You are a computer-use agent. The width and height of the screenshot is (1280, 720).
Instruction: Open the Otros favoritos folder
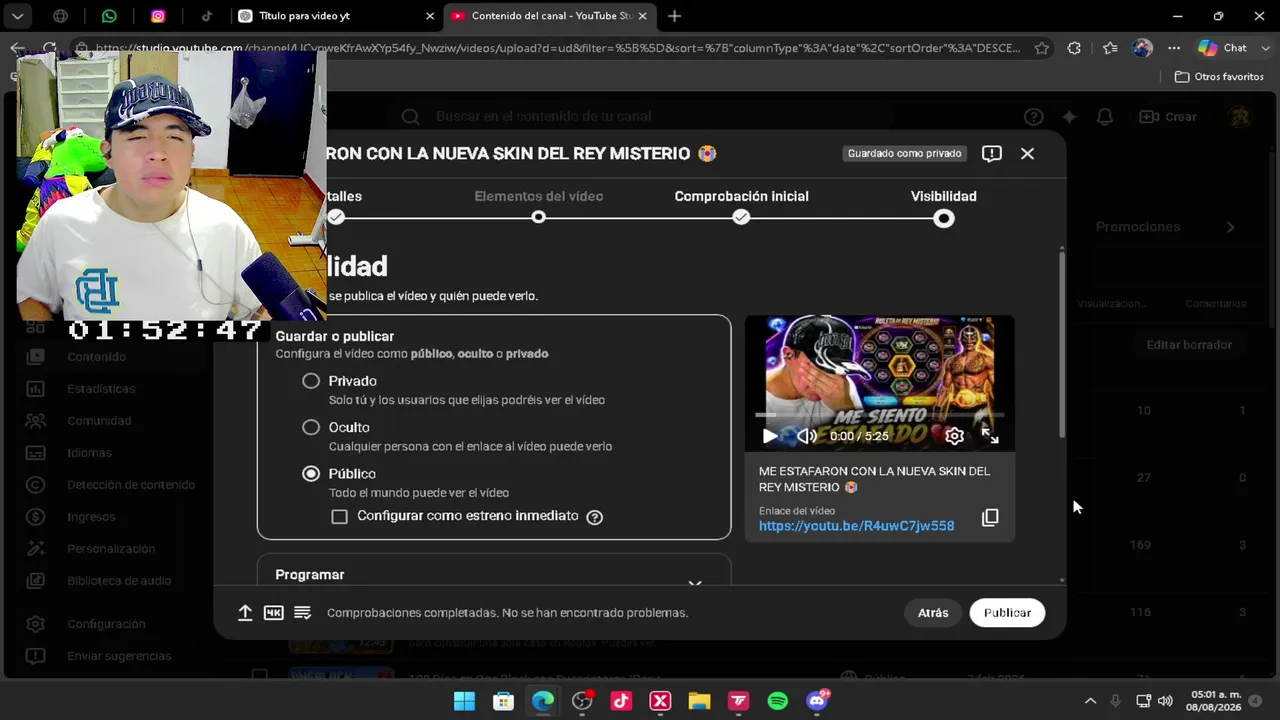pos(1219,77)
